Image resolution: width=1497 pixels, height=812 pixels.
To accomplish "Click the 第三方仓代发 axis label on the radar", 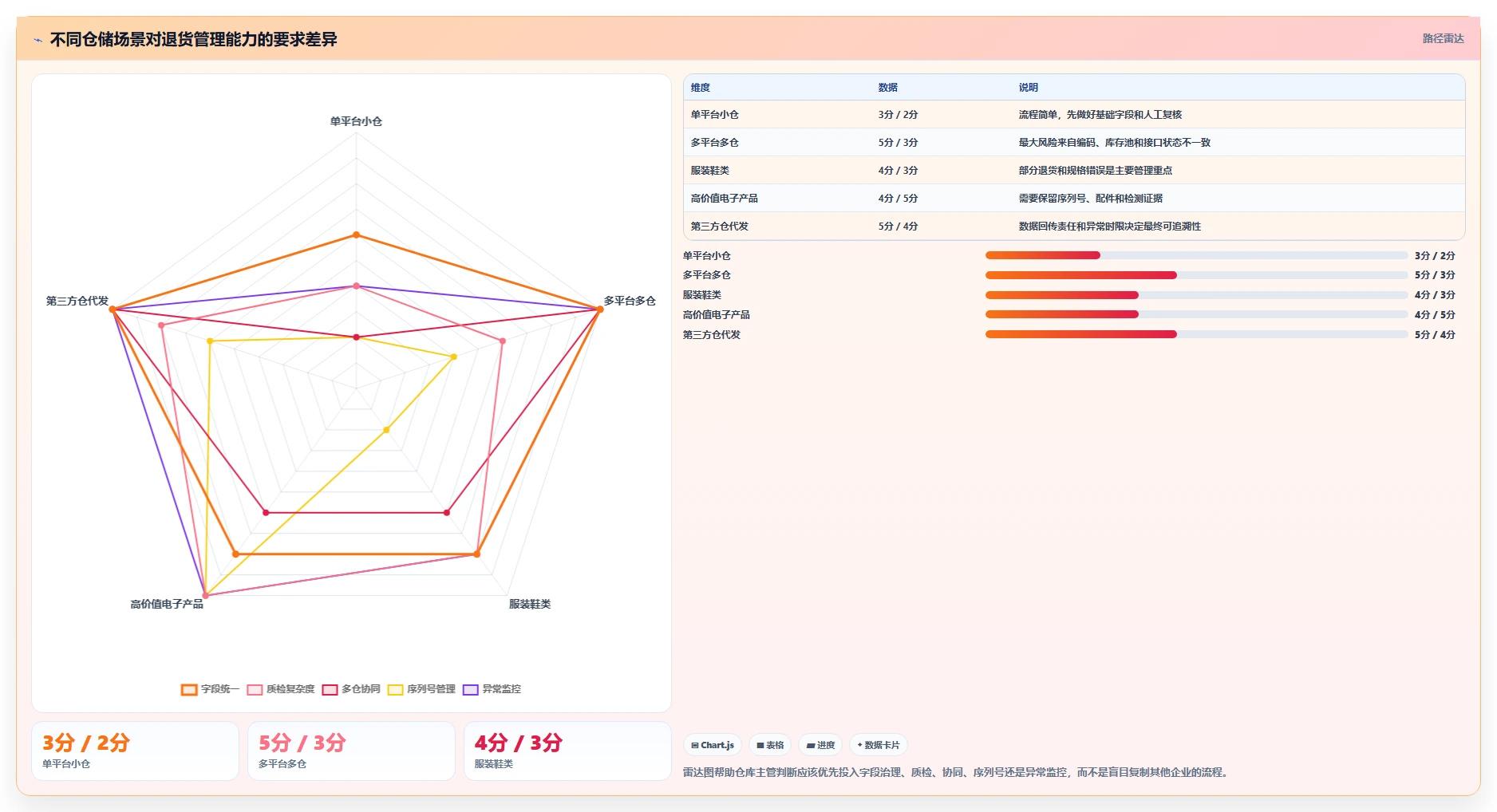I will (77, 301).
